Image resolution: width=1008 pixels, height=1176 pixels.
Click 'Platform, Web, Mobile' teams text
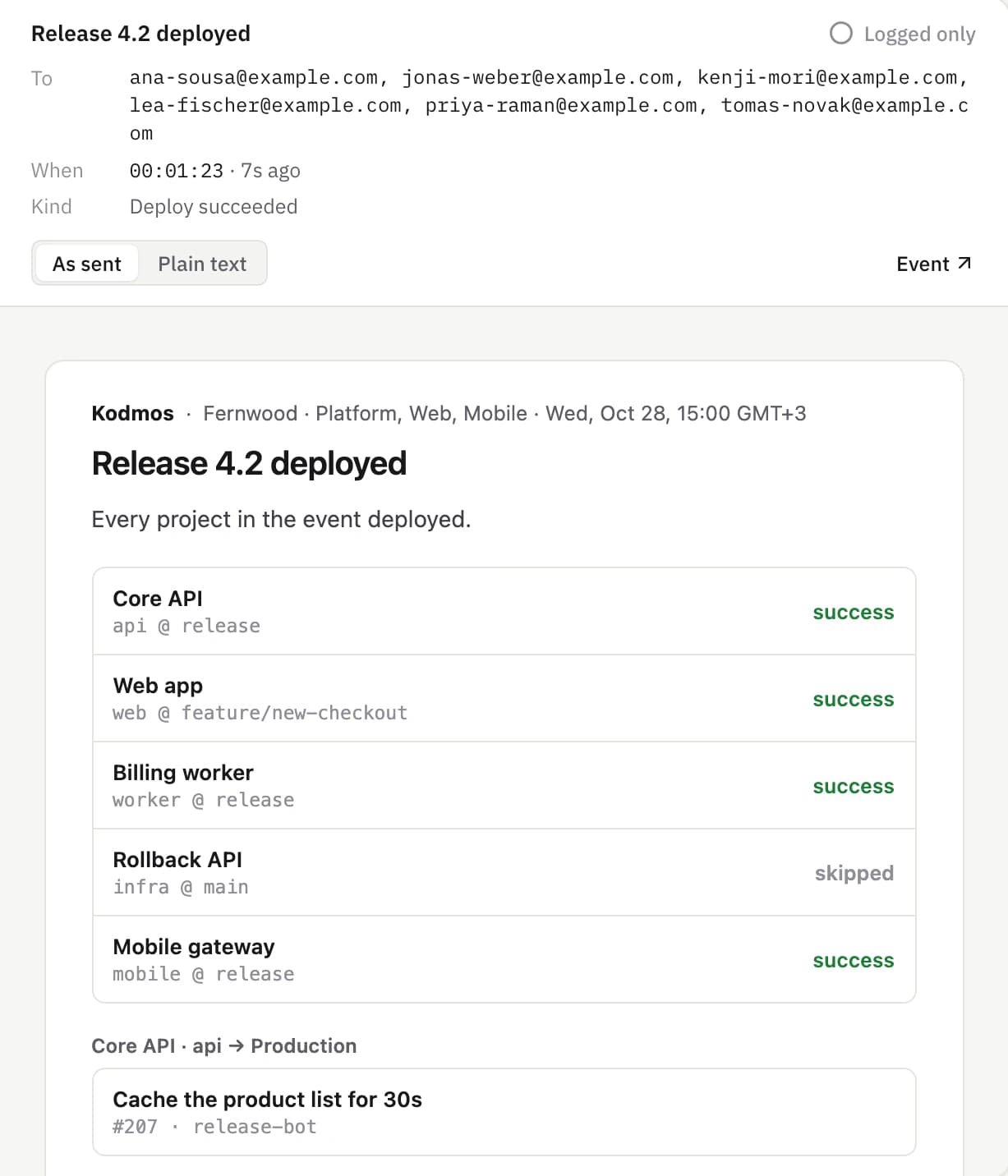(x=421, y=413)
